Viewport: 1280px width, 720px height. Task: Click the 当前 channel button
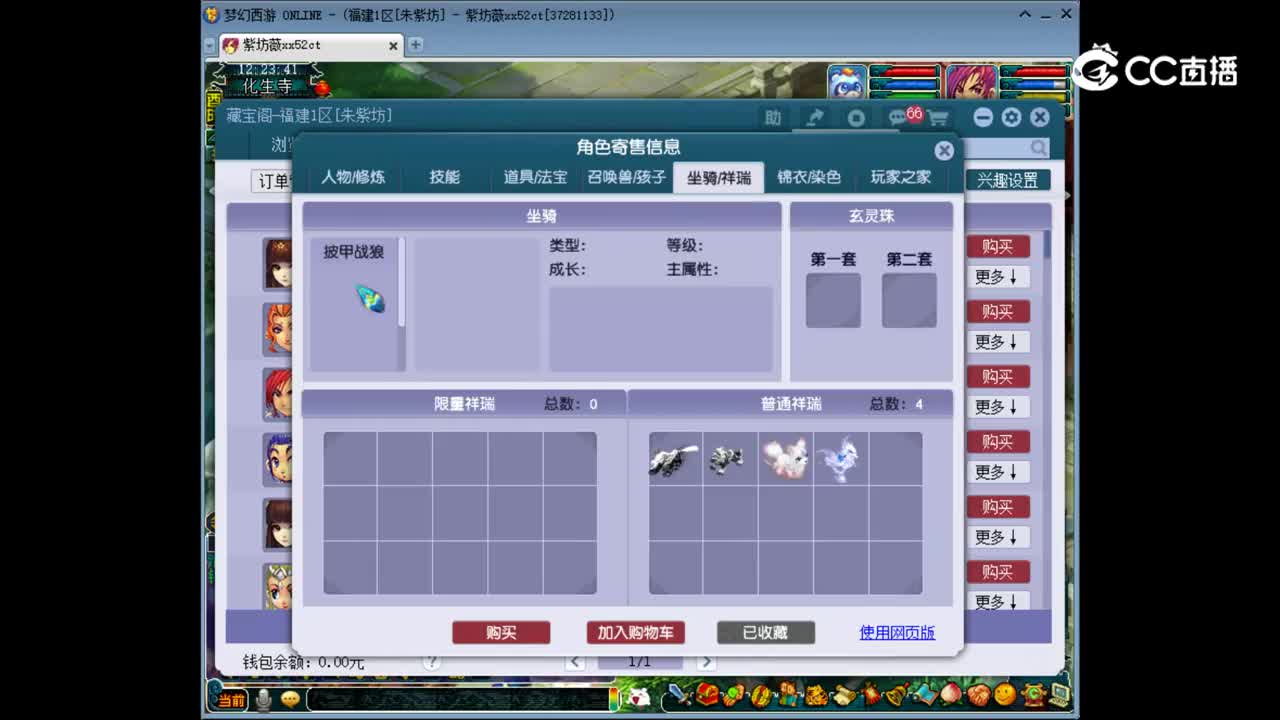[x=231, y=700]
